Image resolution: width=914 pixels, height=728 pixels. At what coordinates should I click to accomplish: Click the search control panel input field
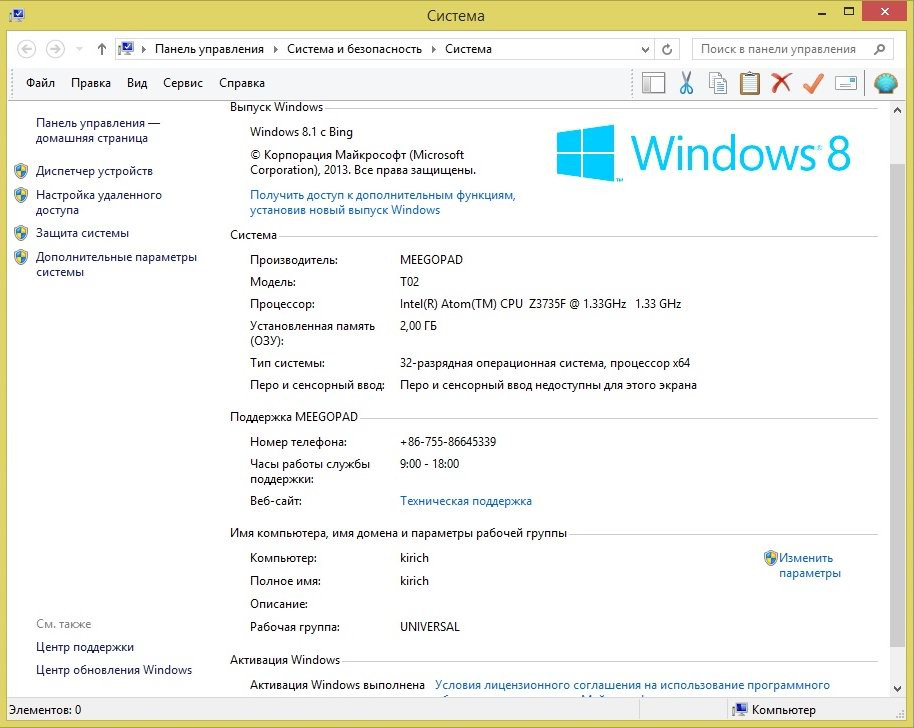[x=780, y=49]
